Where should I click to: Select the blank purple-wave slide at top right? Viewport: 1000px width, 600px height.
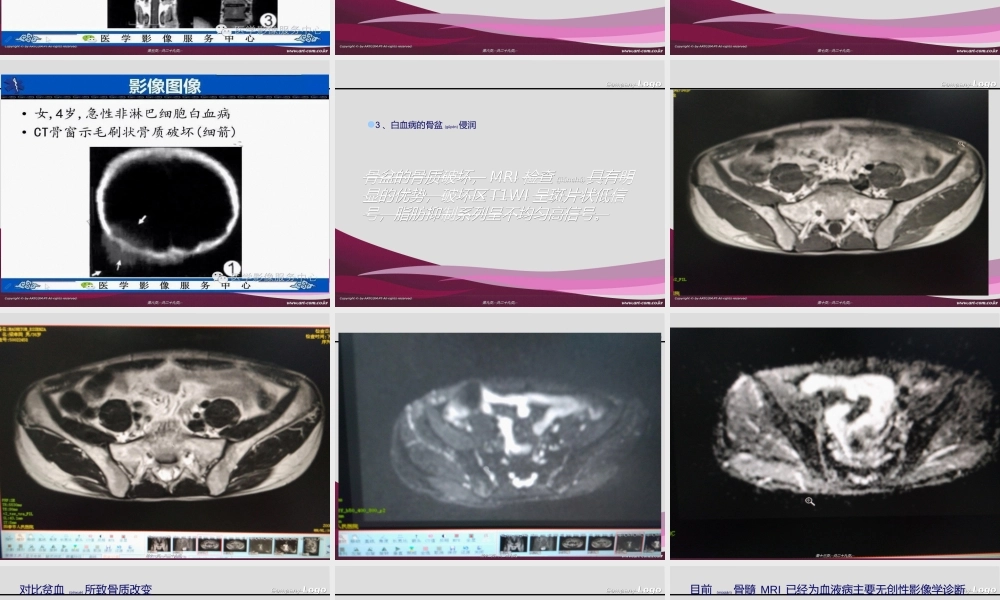coord(834,25)
